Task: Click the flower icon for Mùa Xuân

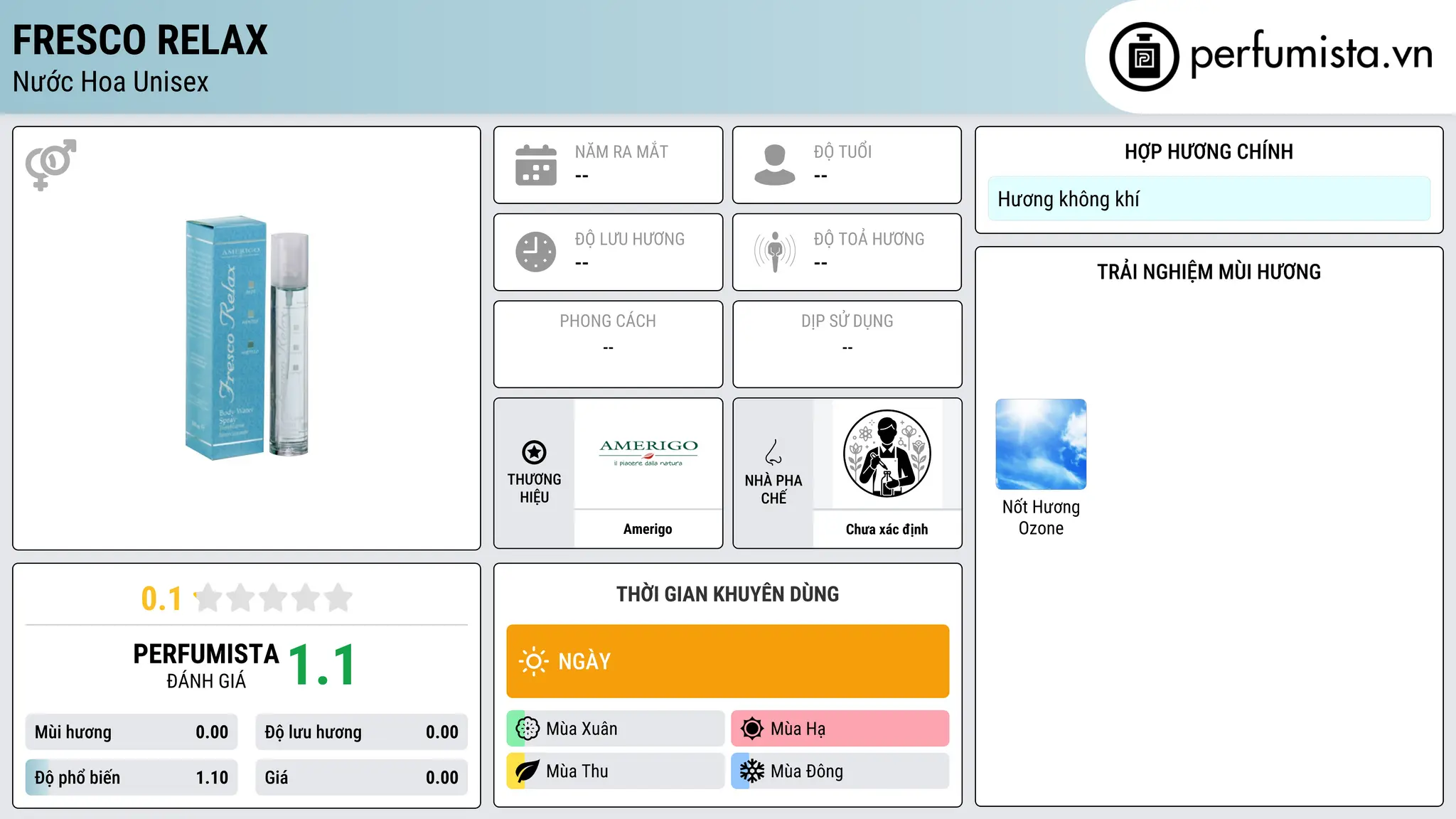Action: pos(528,729)
